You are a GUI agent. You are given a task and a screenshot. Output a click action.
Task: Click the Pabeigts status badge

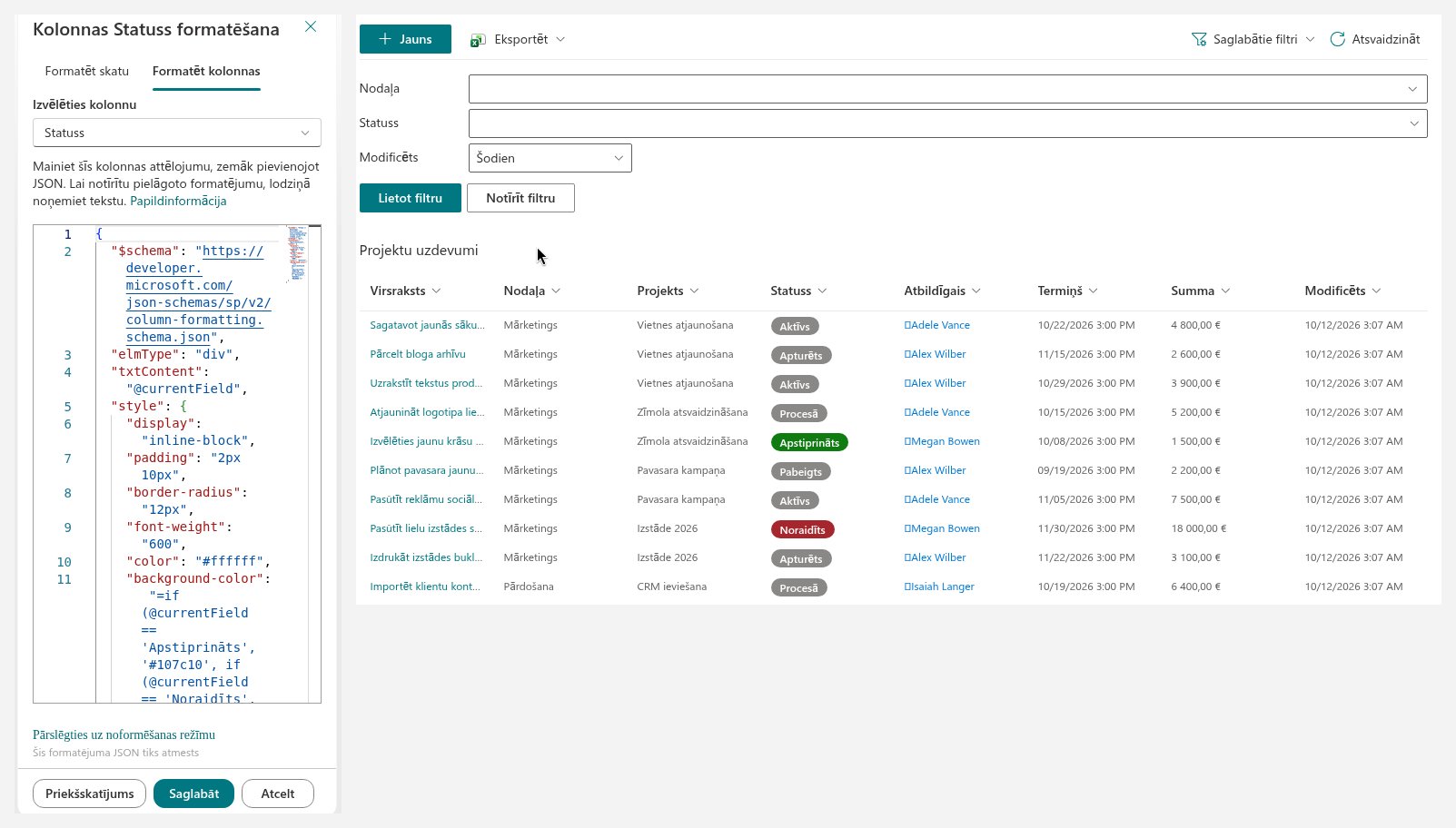coord(800,471)
